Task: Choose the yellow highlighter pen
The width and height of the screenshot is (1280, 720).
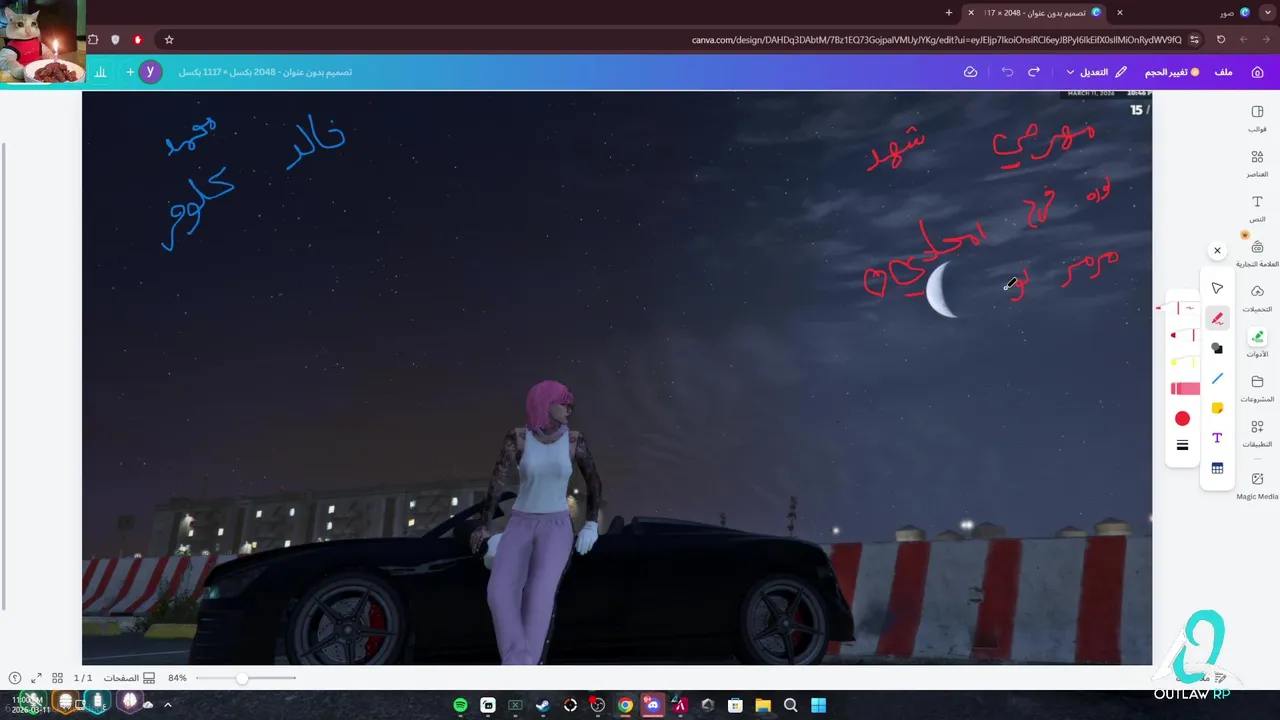Action: [x=1182, y=362]
